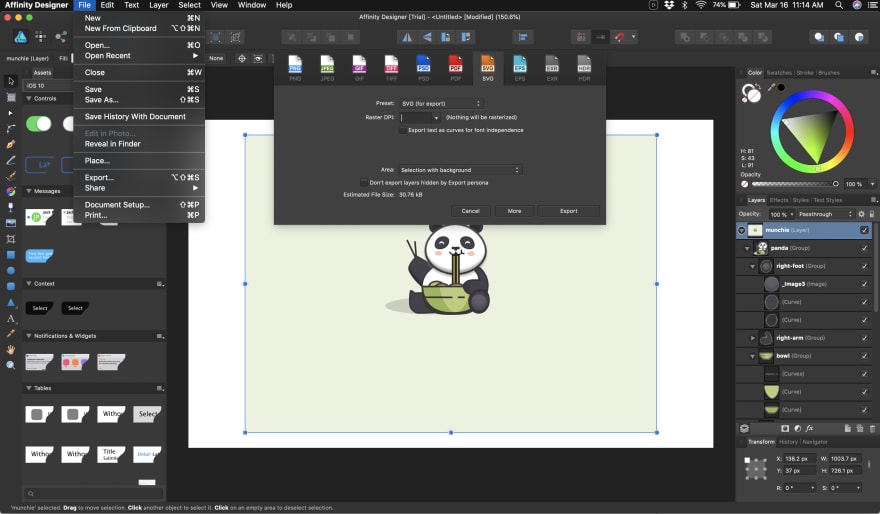Viewport: 880px width, 514px height.
Task: Click the fx layer effects icon
Action: click(x=809, y=428)
